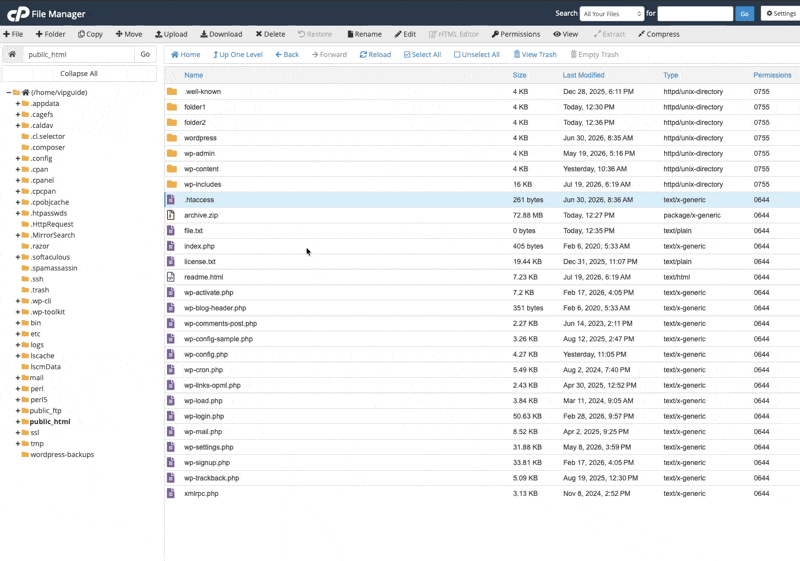Sort by Type column header
The height and width of the screenshot is (561, 800).
click(x=670, y=75)
